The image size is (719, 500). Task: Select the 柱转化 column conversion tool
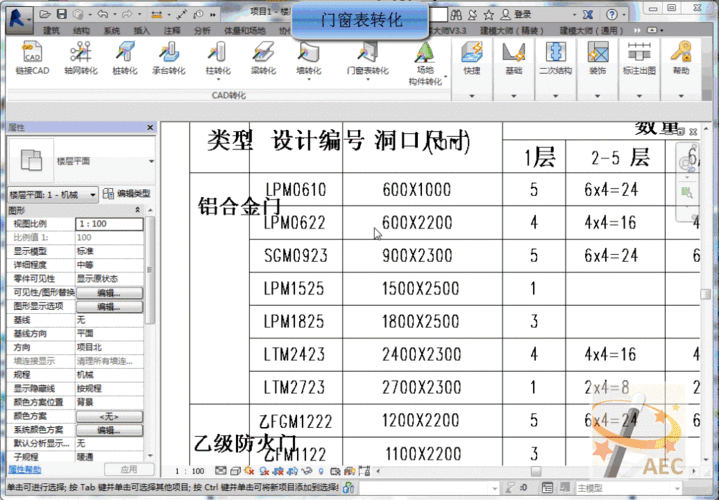tap(218, 58)
